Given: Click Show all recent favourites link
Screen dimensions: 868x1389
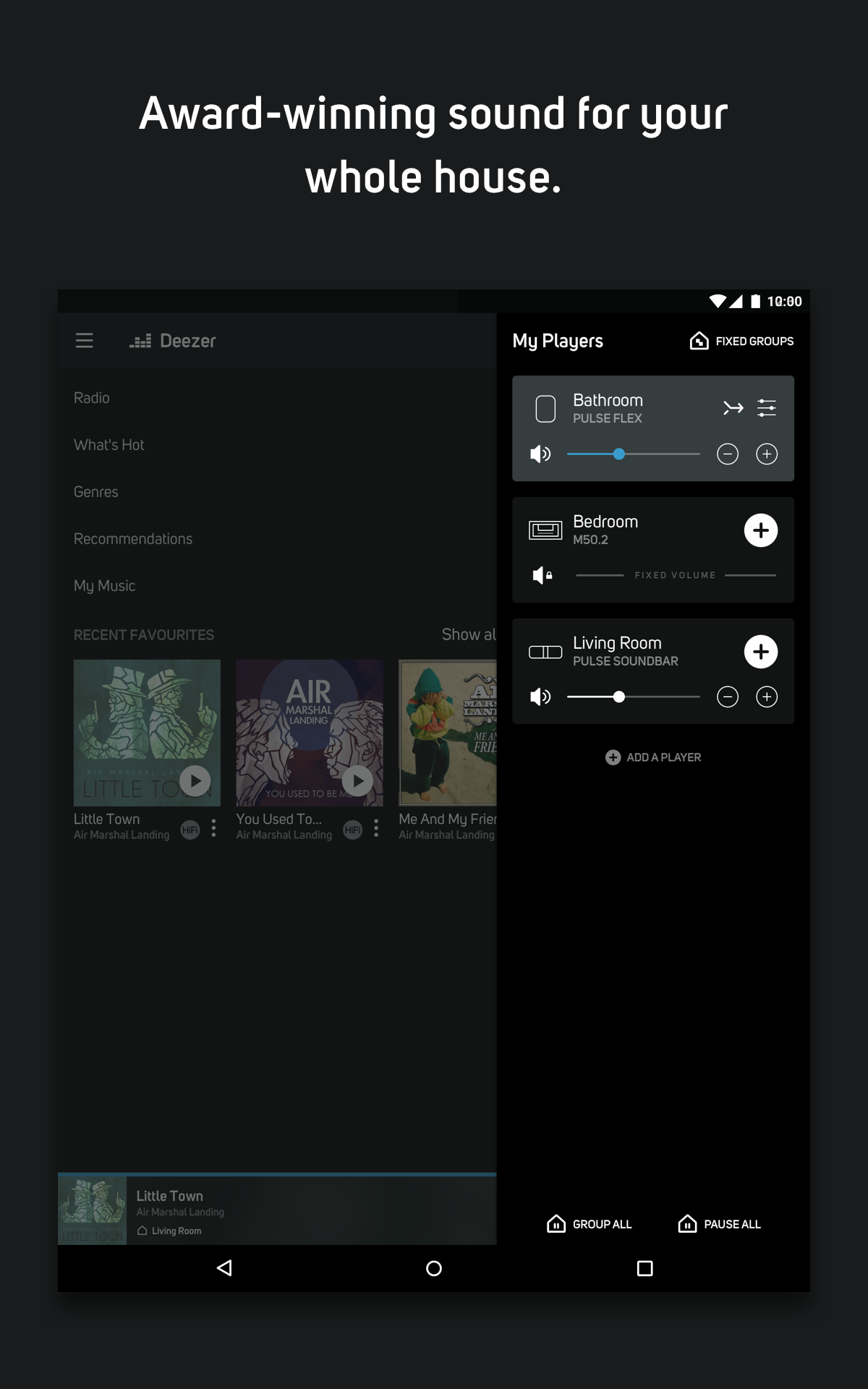Looking at the screenshot, I should click(469, 634).
